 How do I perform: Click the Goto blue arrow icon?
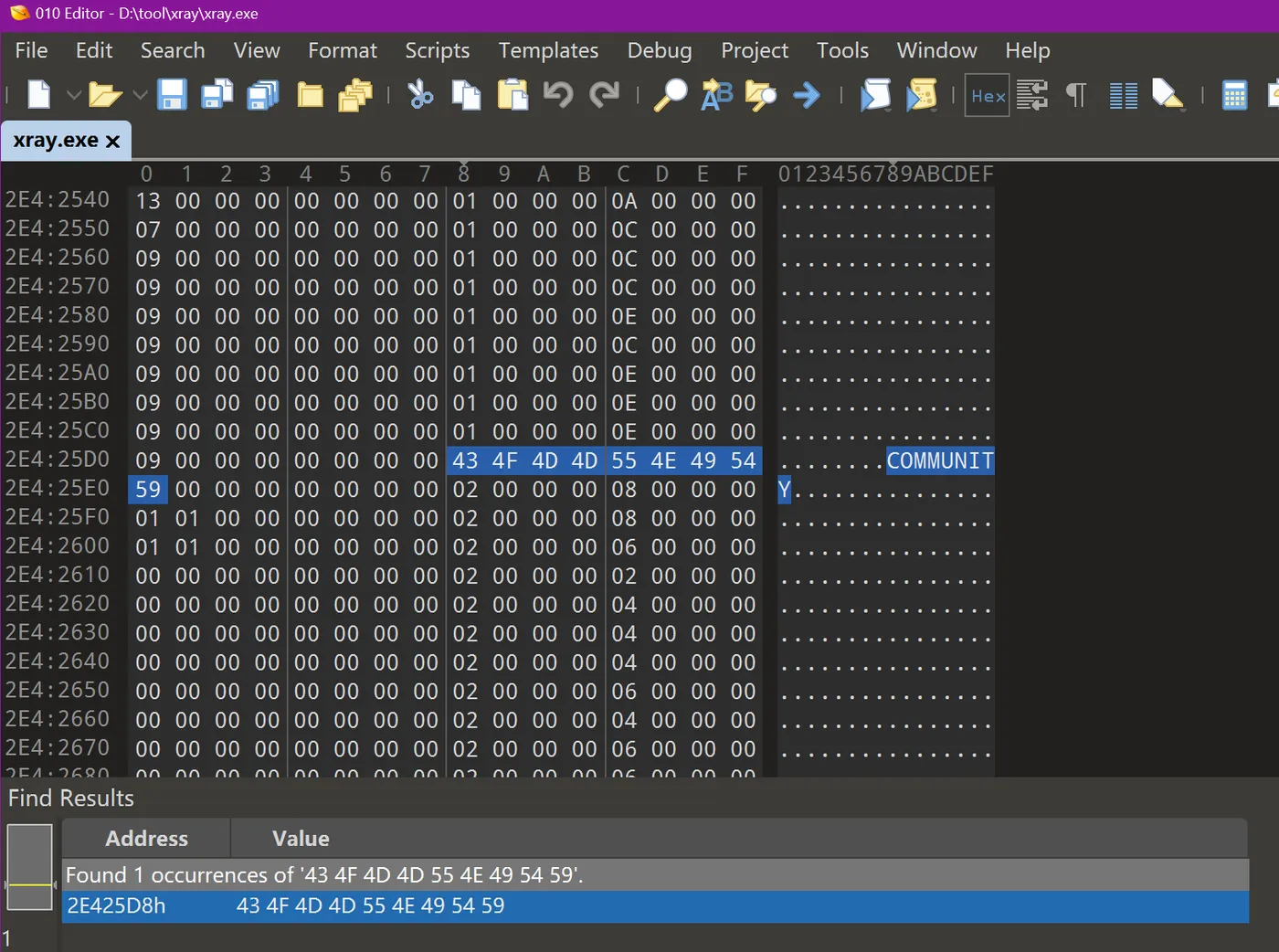[x=807, y=95]
